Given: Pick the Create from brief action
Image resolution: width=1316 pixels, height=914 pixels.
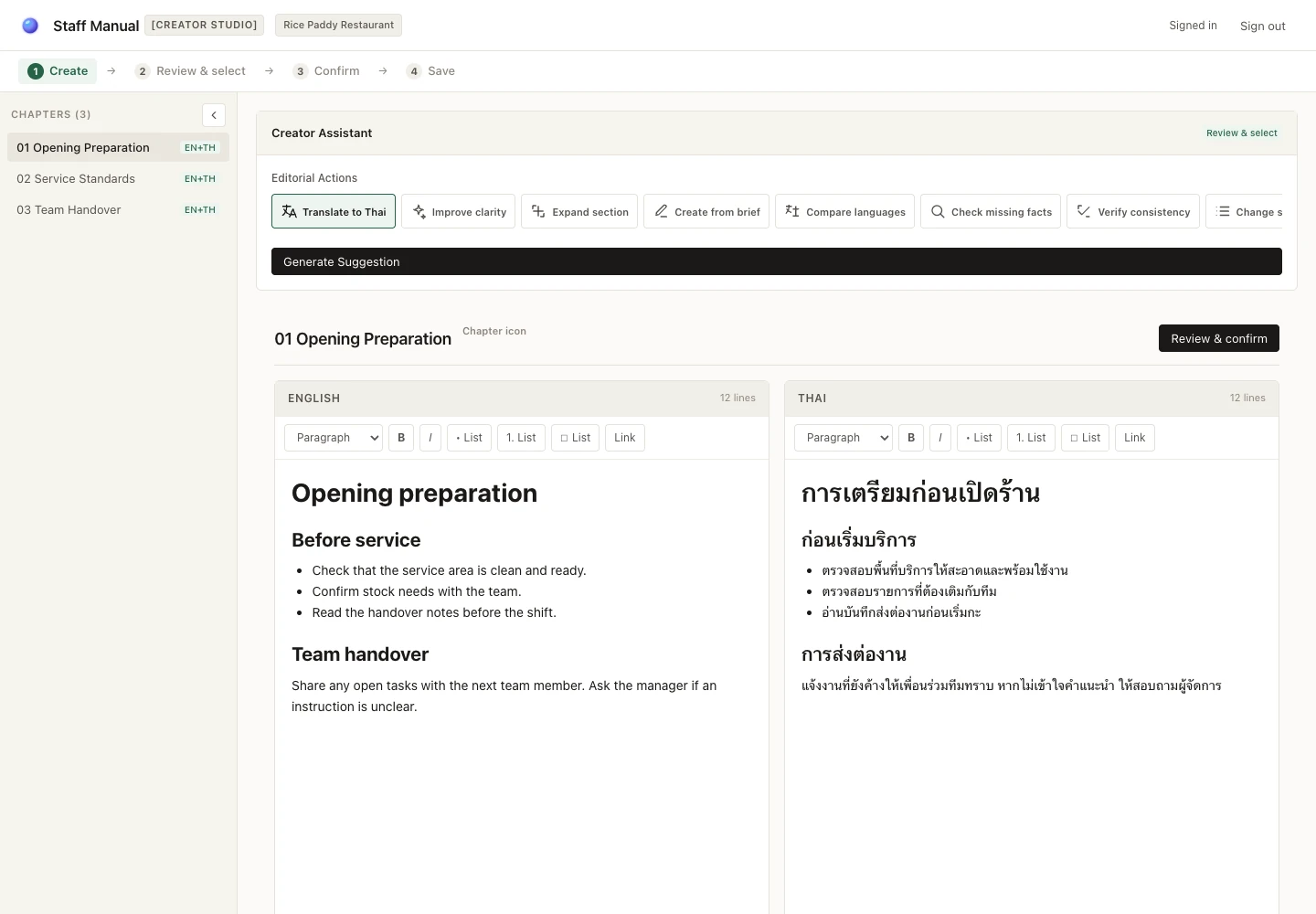Looking at the screenshot, I should [706, 211].
